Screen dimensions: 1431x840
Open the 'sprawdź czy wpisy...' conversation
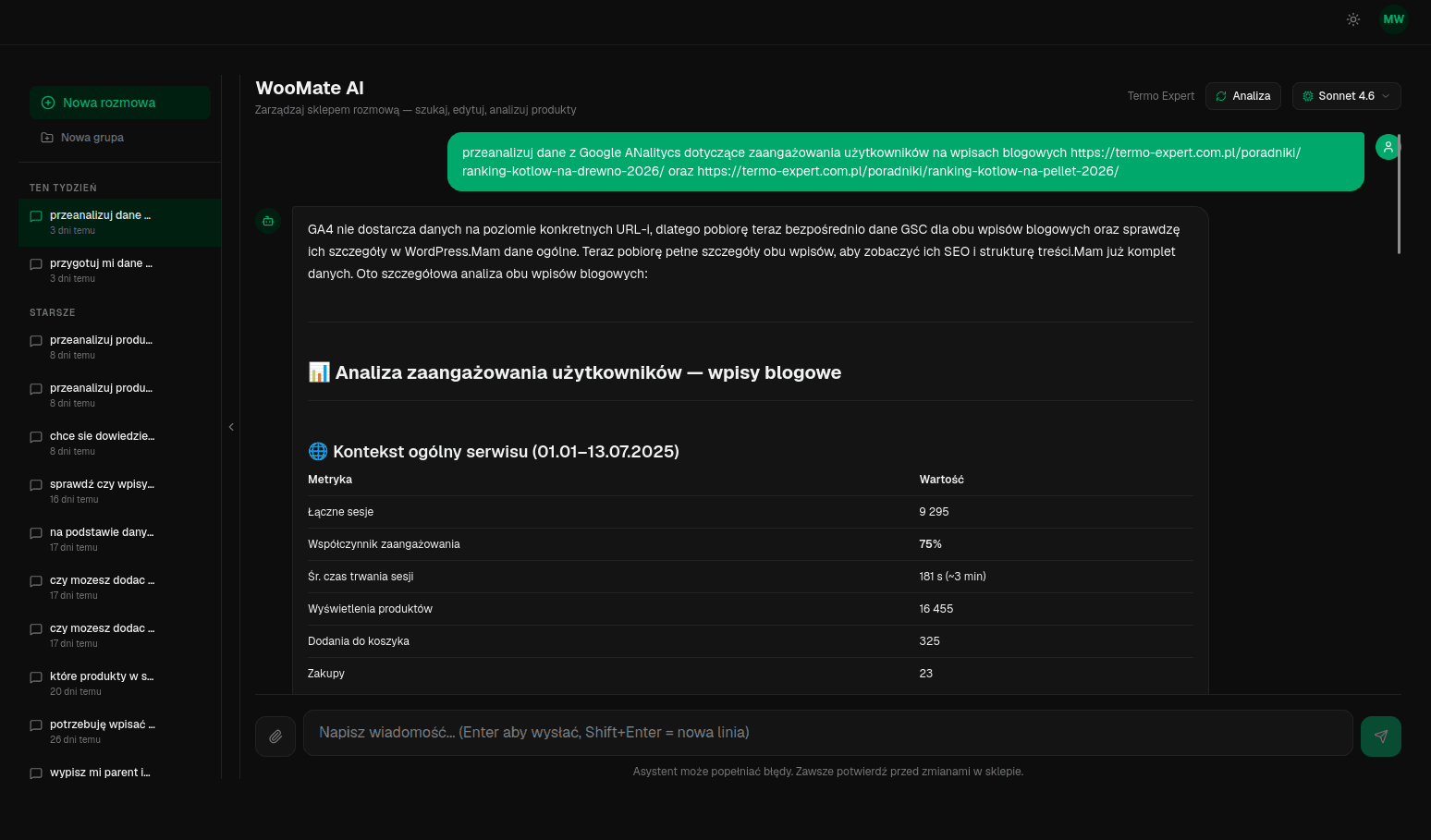120,492
